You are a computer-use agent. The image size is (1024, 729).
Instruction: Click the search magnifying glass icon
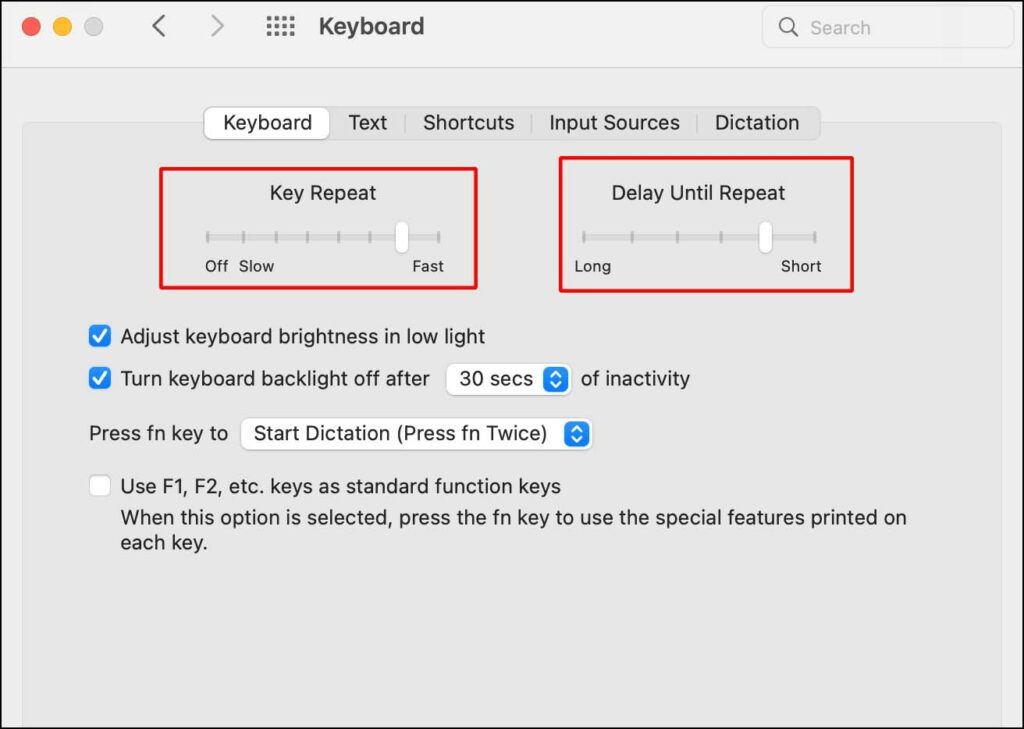click(x=788, y=28)
